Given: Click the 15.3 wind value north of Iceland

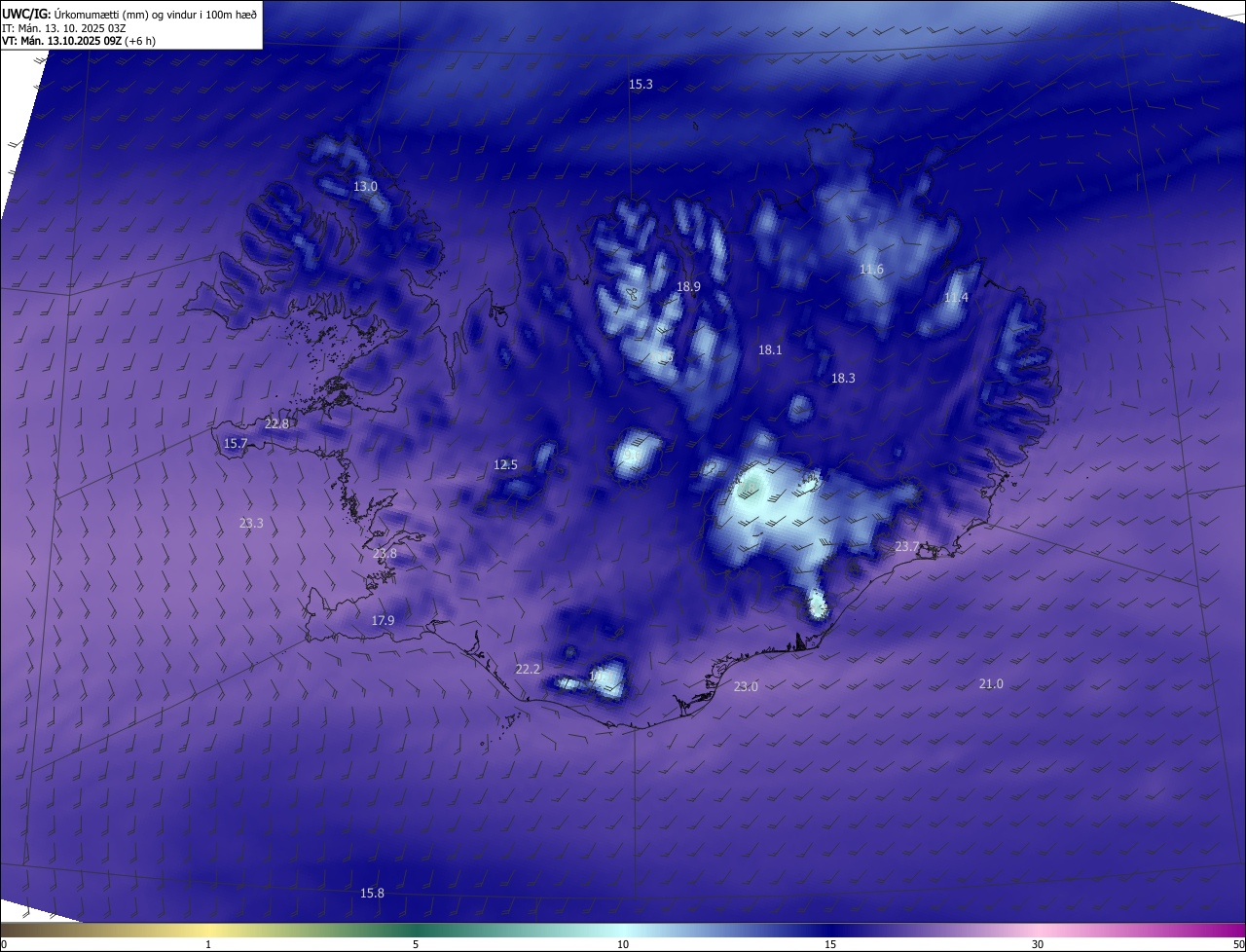Looking at the screenshot, I should click(x=641, y=85).
